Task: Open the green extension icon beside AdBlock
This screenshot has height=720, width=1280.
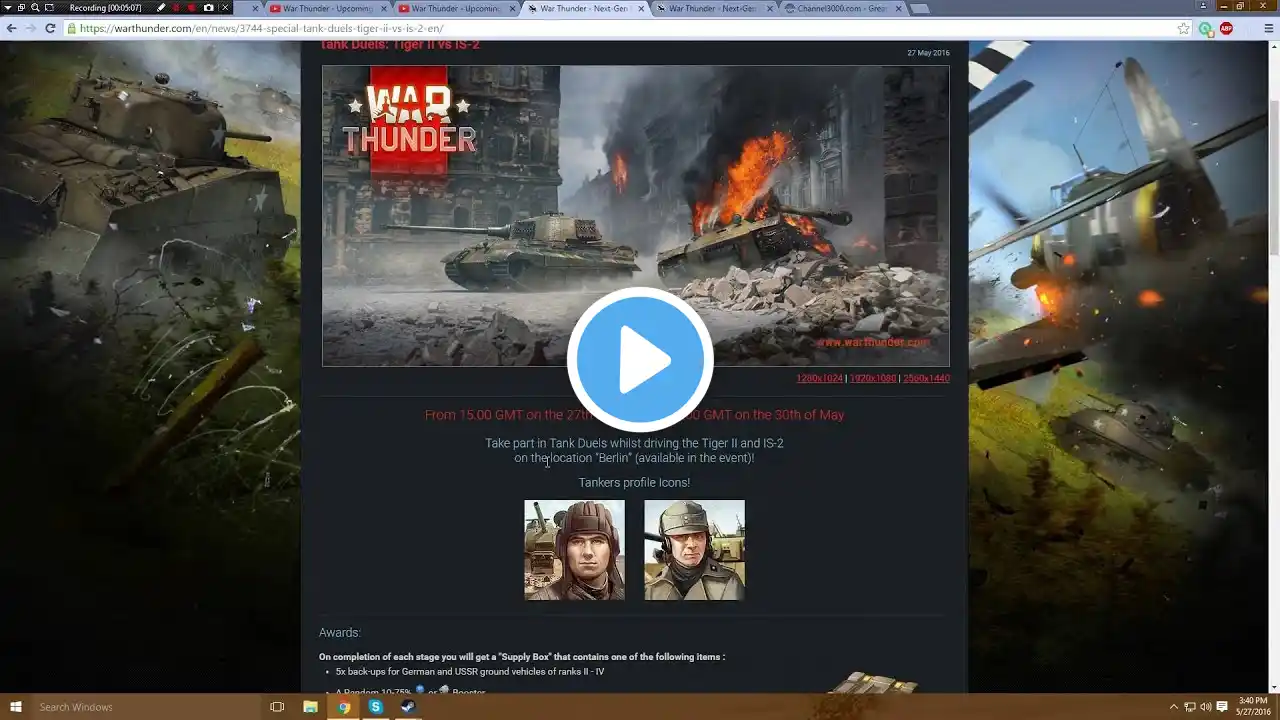Action: [1206, 28]
